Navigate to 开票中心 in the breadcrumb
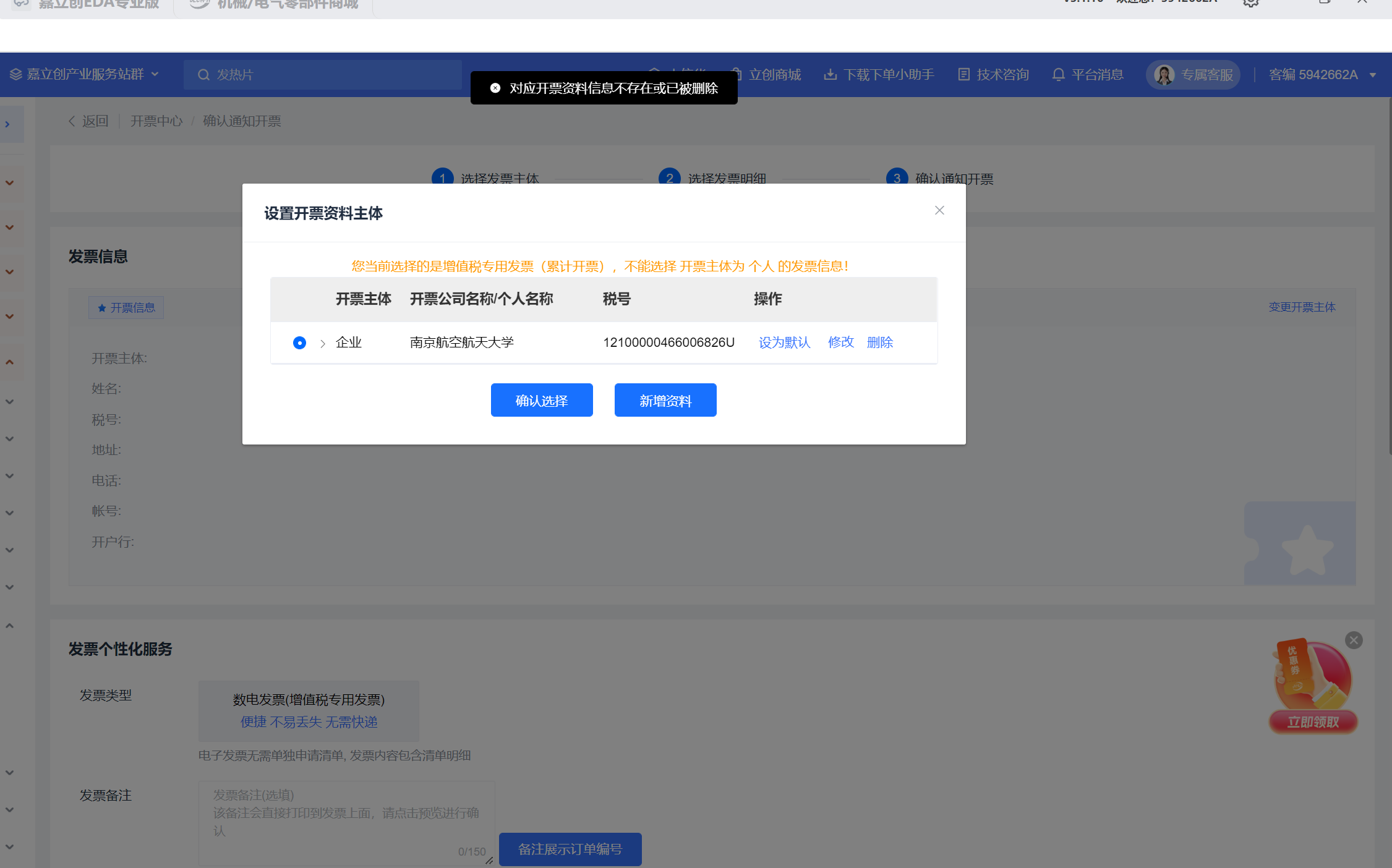Viewport: 1392px width, 868px height. coord(156,121)
